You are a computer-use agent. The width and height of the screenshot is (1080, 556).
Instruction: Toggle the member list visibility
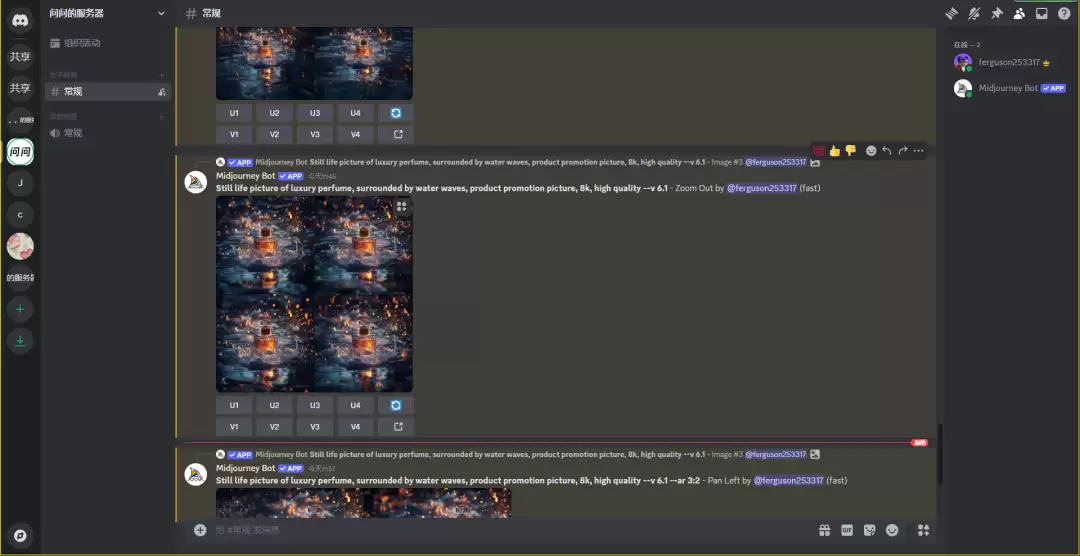click(x=1019, y=13)
